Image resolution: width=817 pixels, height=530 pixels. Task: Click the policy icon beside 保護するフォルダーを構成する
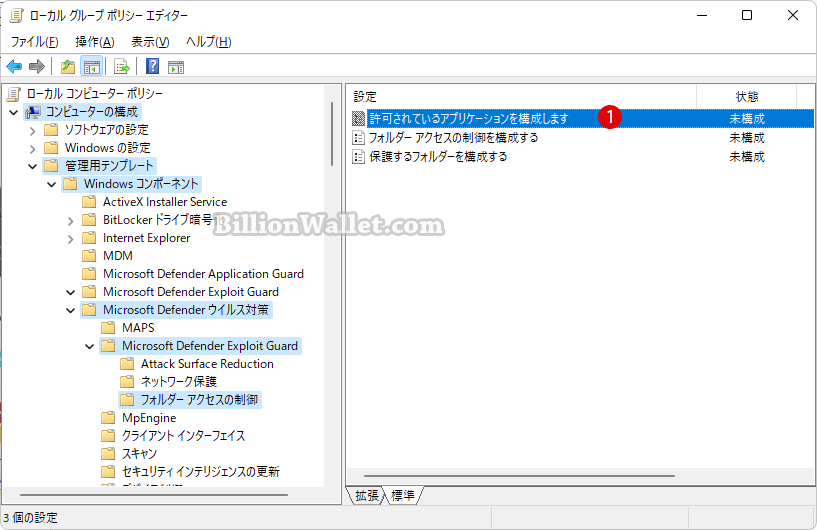point(358,156)
